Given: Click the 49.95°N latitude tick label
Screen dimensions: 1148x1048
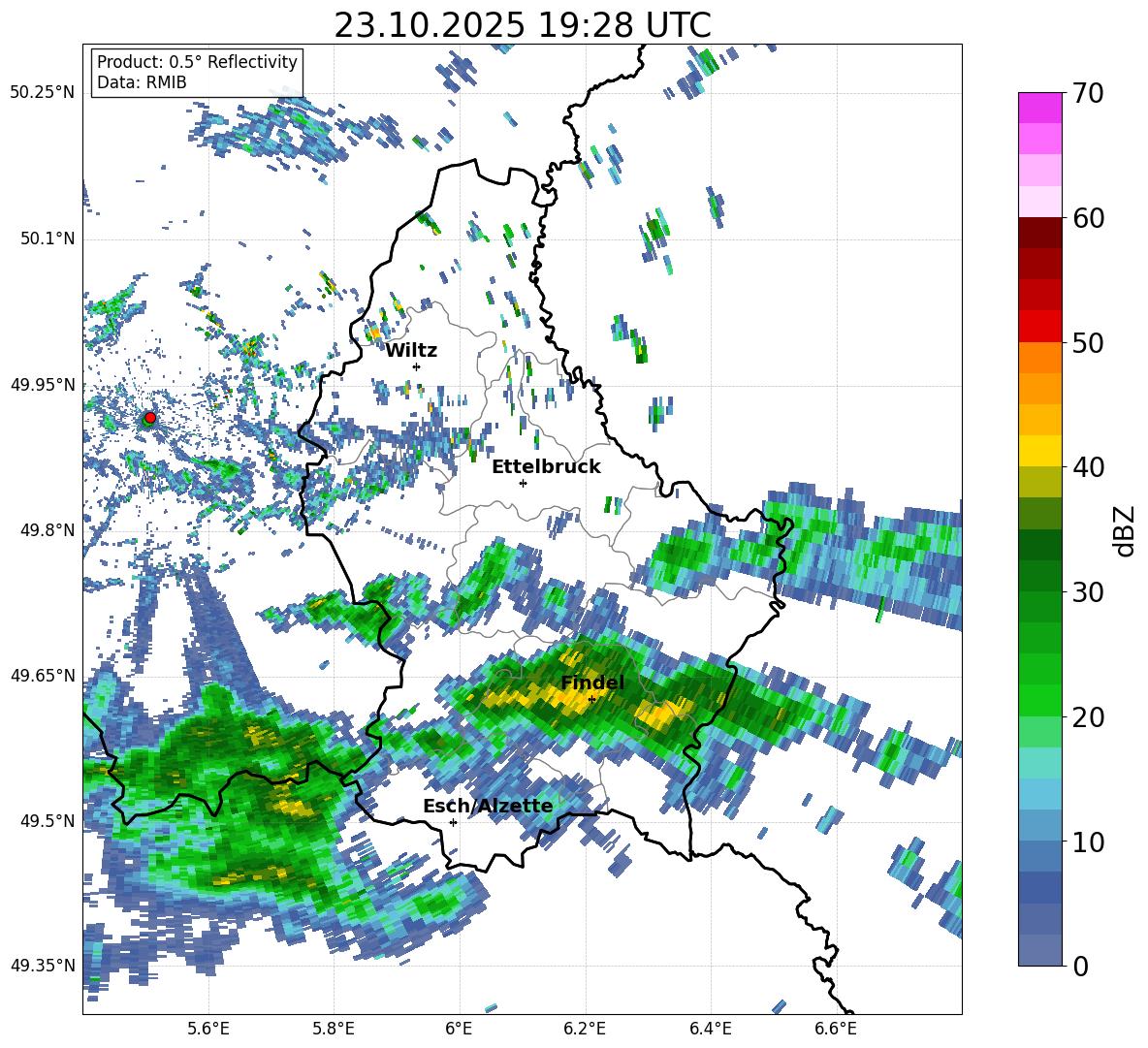Looking at the screenshot, I should click(43, 384).
